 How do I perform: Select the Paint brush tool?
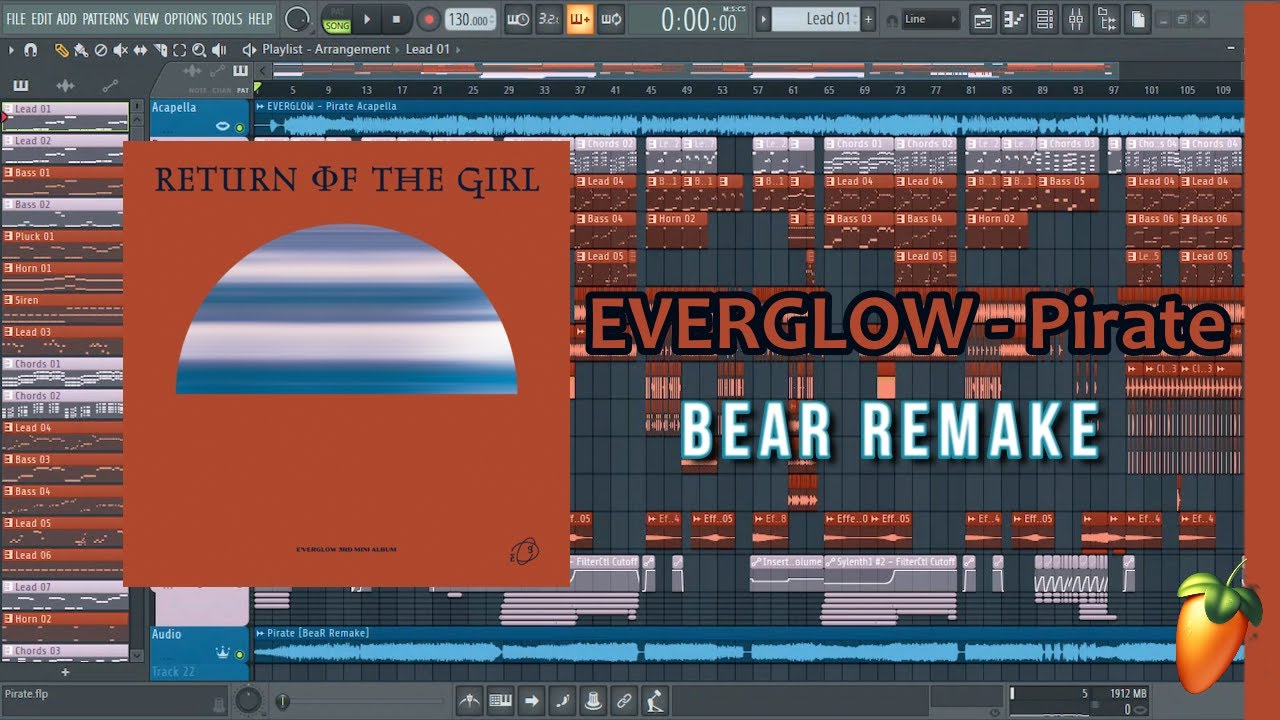coord(79,49)
